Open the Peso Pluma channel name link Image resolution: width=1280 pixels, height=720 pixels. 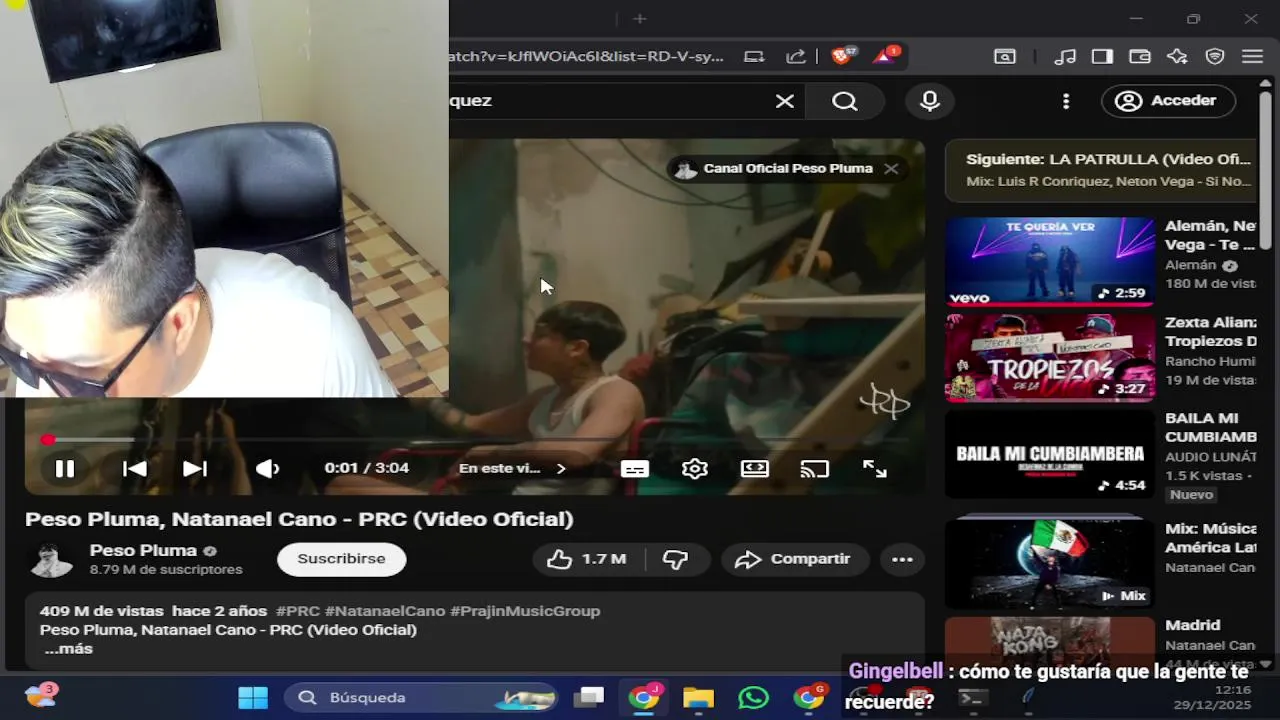(x=144, y=551)
